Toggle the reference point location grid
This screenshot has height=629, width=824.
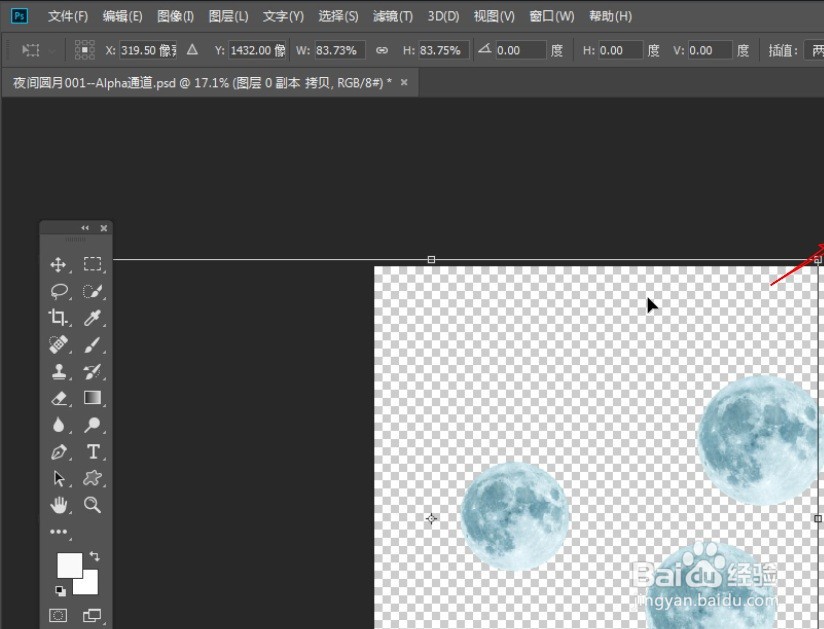85,50
